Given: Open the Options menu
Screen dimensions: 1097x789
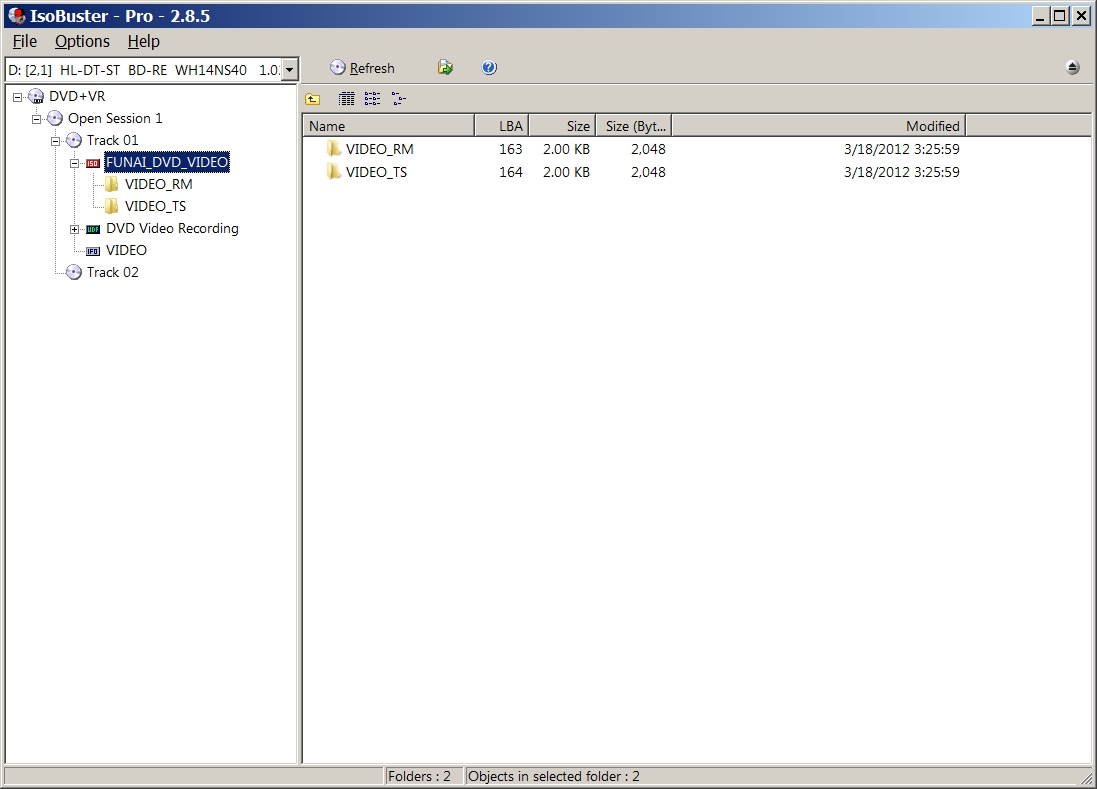Looking at the screenshot, I should tap(83, 41).
